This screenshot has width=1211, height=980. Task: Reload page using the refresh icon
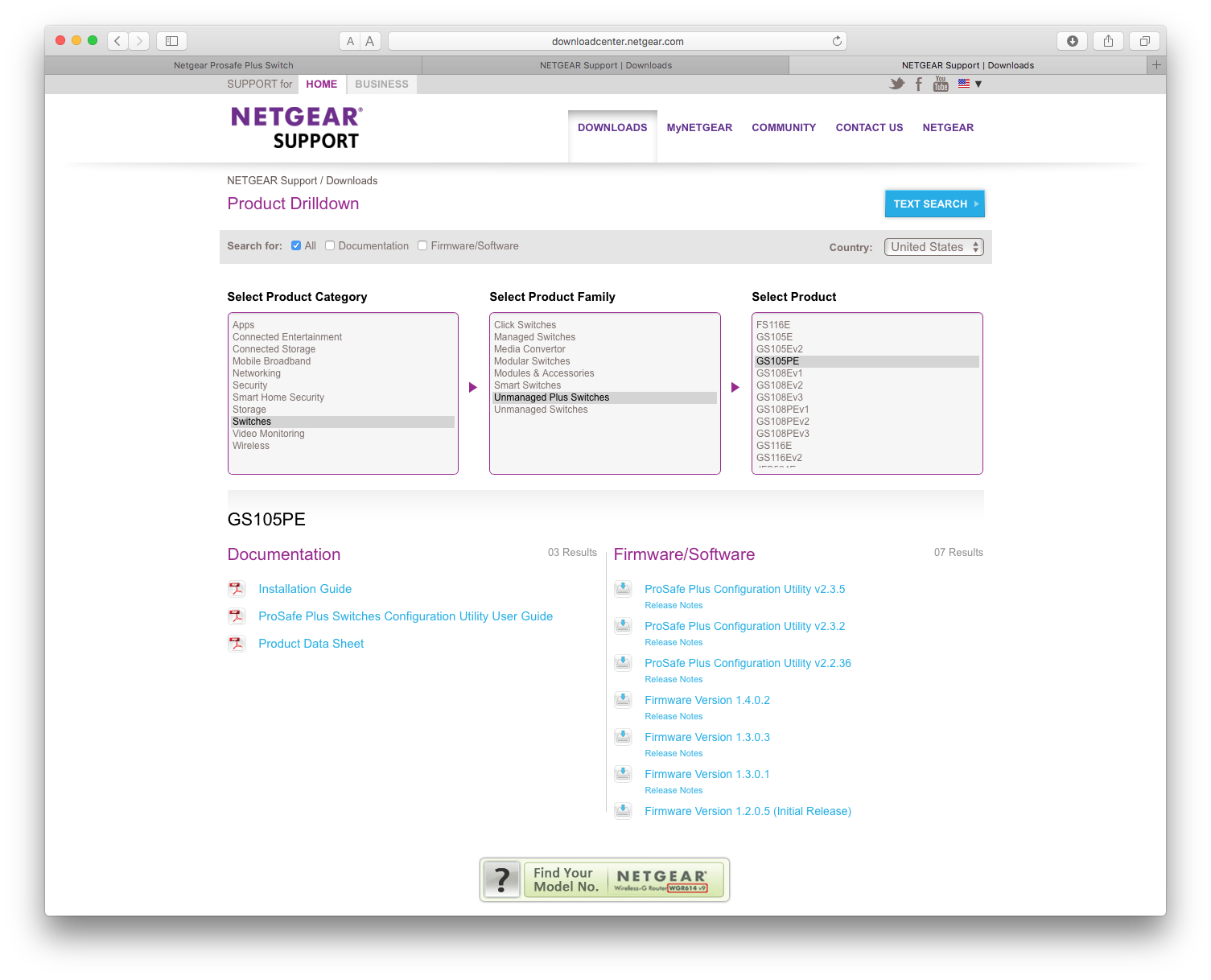click(837, 41)
